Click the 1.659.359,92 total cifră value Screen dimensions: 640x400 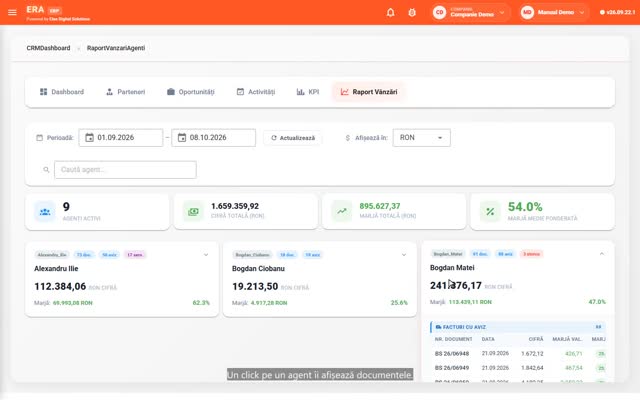click(x=235, y=206)
